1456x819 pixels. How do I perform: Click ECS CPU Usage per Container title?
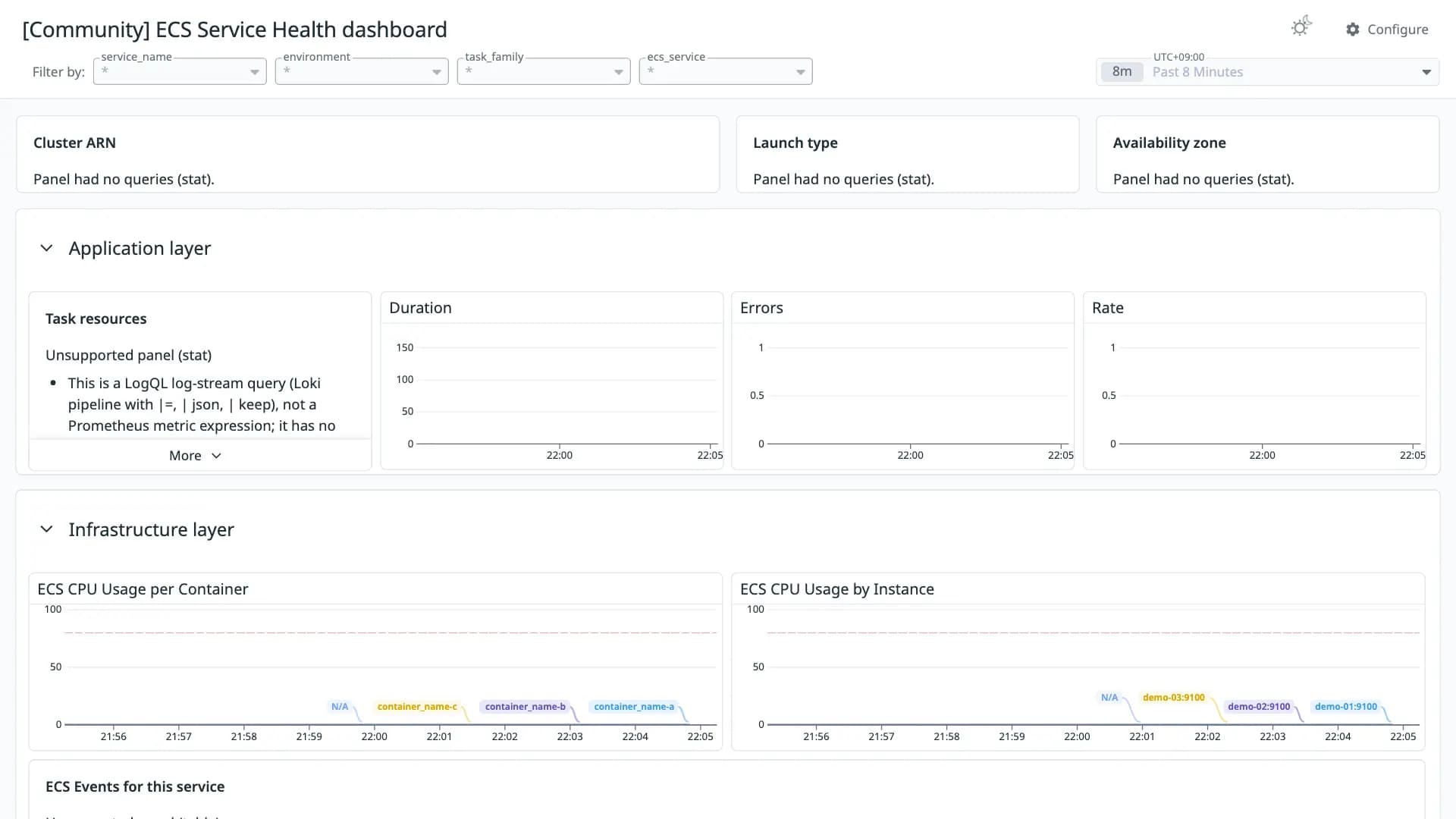point(143,589)
